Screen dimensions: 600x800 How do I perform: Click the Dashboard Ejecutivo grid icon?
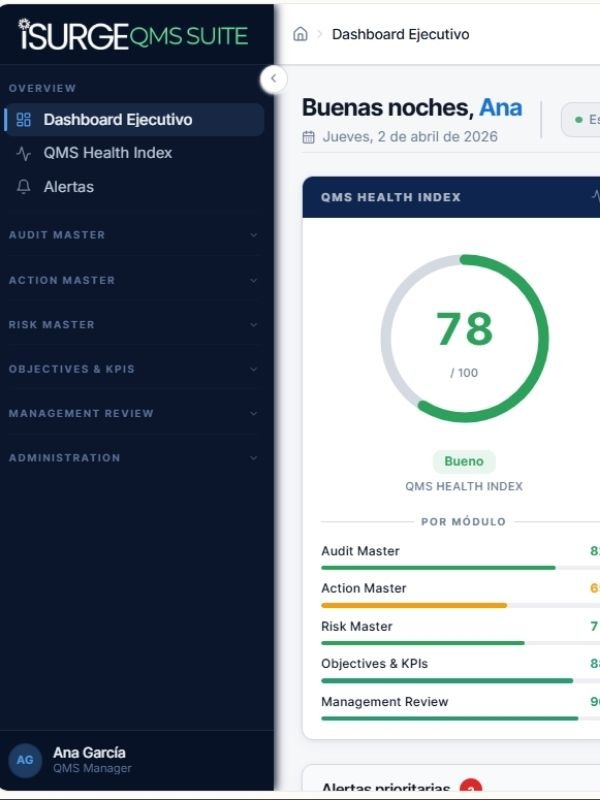click(x=23, y=119)
